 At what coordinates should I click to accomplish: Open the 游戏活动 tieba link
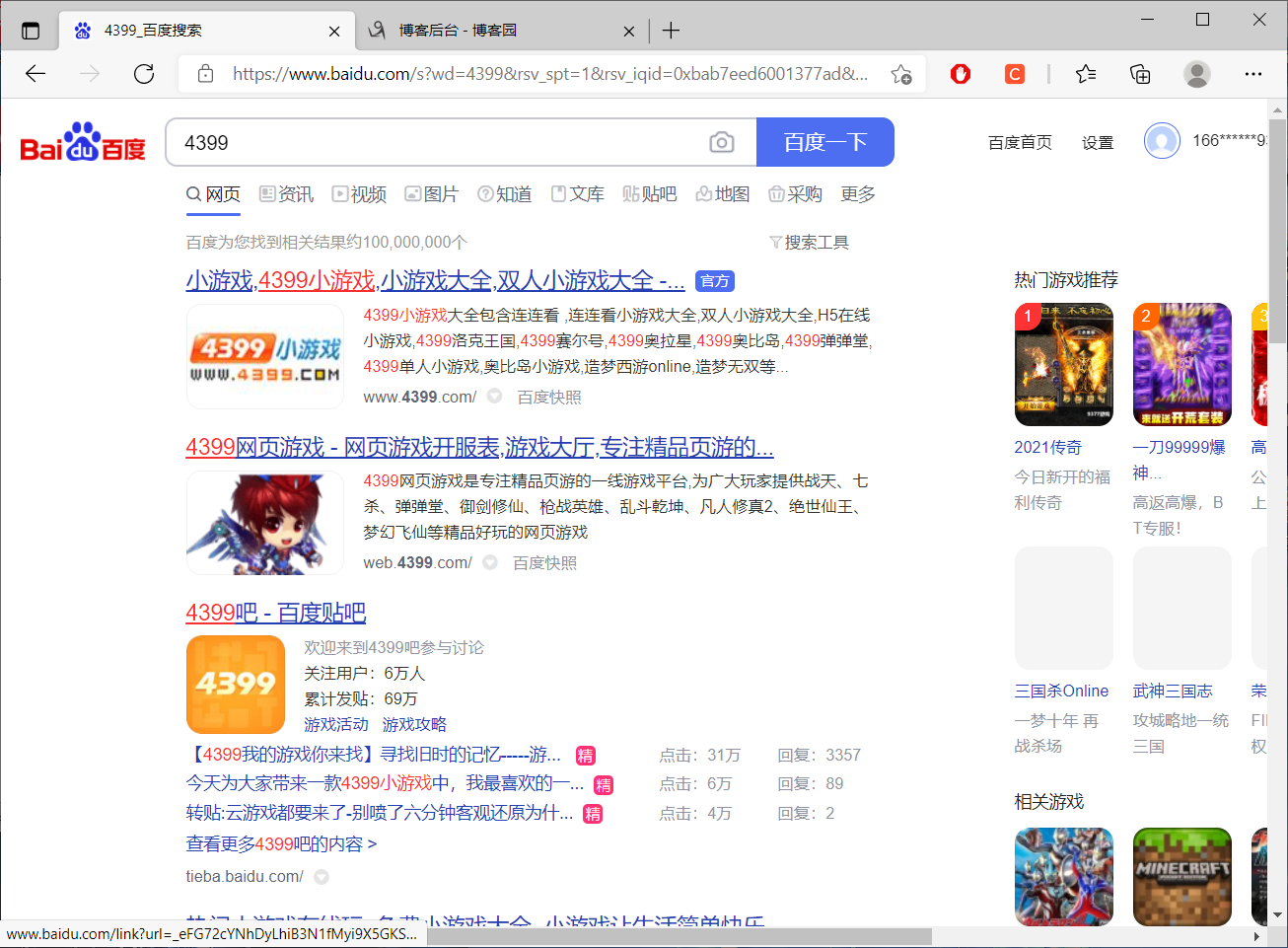[336, 724]
